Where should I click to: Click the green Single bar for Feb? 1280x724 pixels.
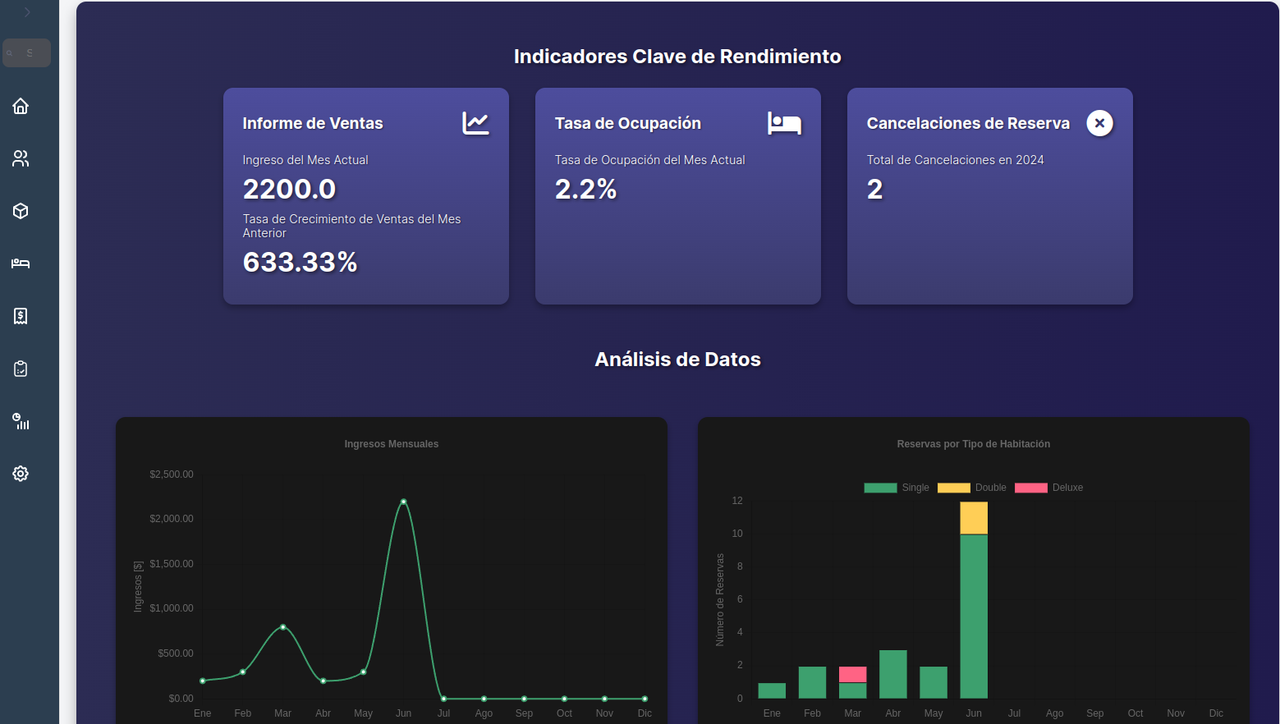pyautogui.click(x=812, y=682)
